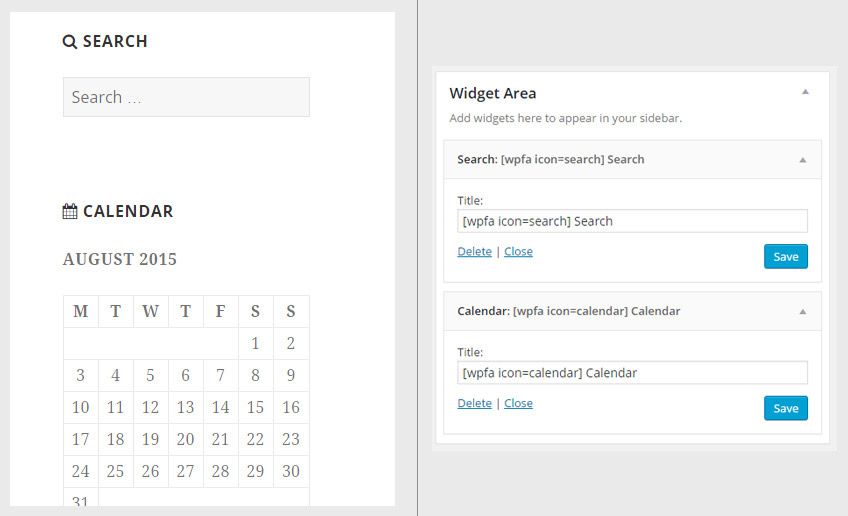Save the Search widget
This screenshot has height=516, width=848.
786,257
